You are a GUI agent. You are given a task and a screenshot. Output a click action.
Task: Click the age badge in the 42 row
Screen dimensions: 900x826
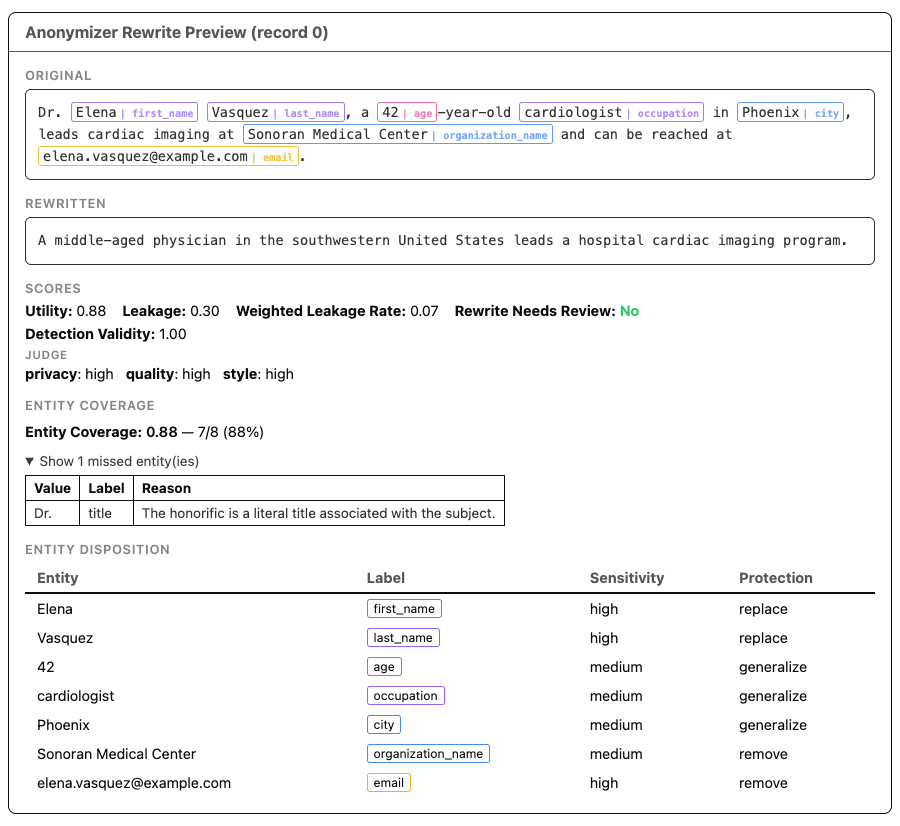pyautogui.click(x=384, y=667)
